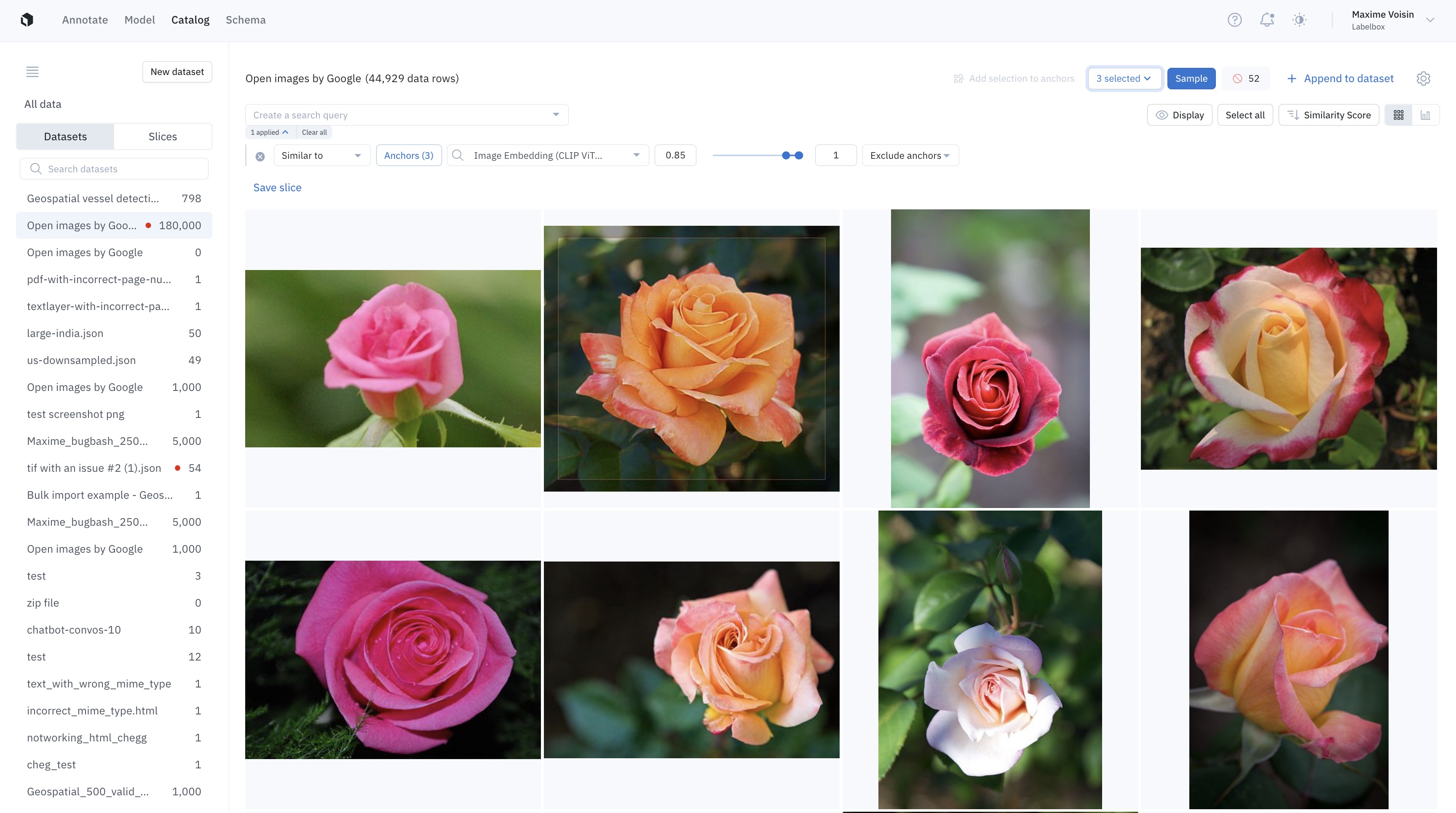This screenshot has width=1456, height=813.
Task: Switch to grid gallery view
Action: click(x=1398, y=115)
